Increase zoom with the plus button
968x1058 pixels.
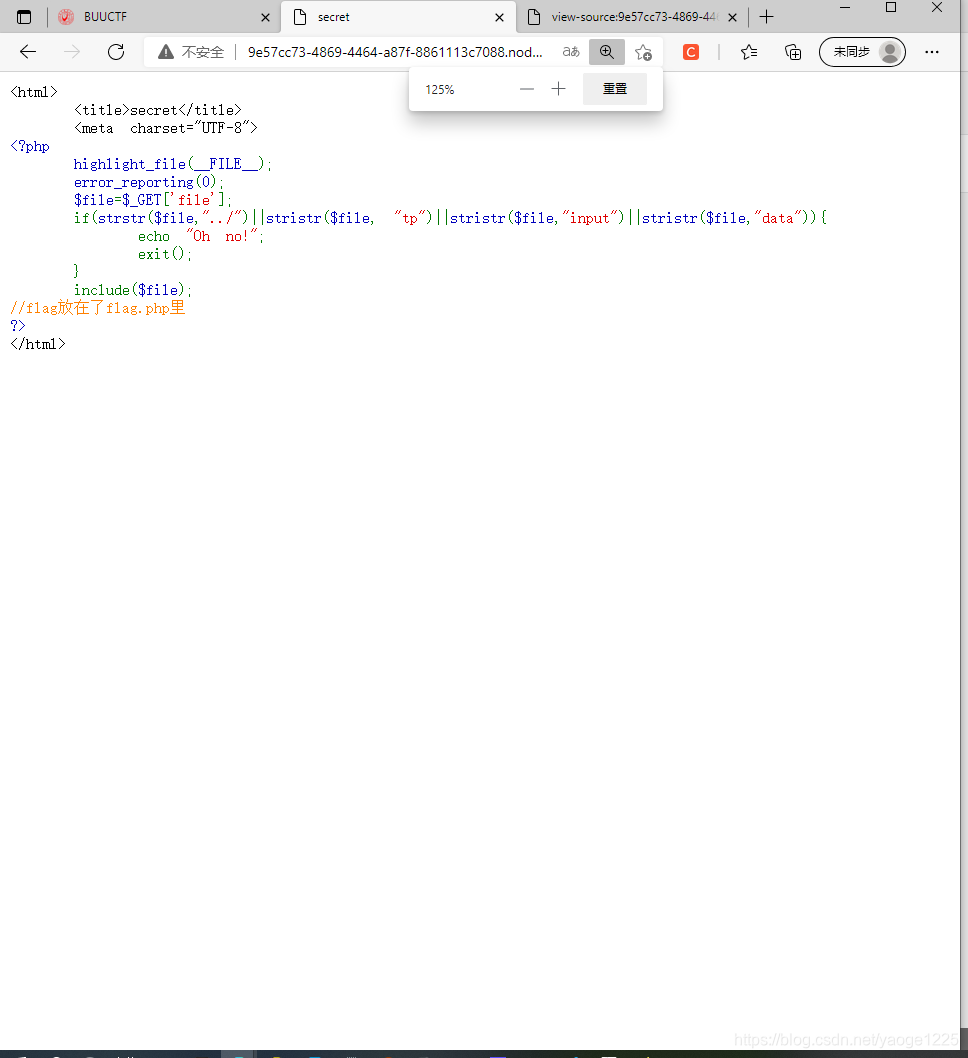coord(559,89)
